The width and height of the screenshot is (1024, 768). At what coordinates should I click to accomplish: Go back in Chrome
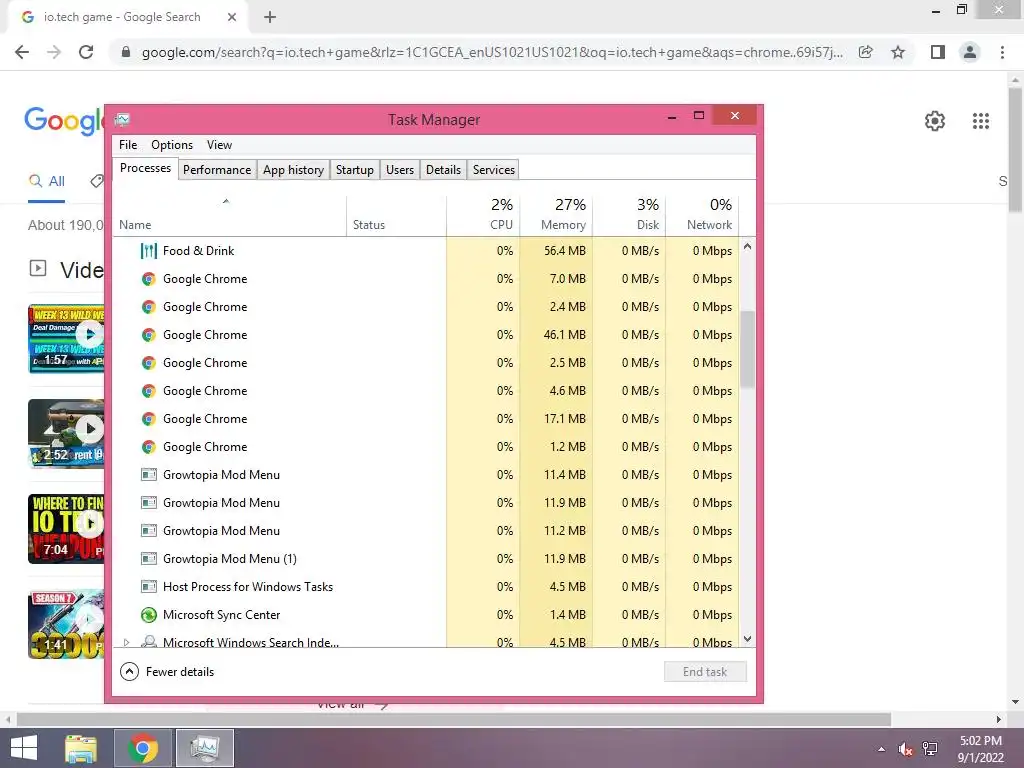pyautogui.click(x=22, y=52)
